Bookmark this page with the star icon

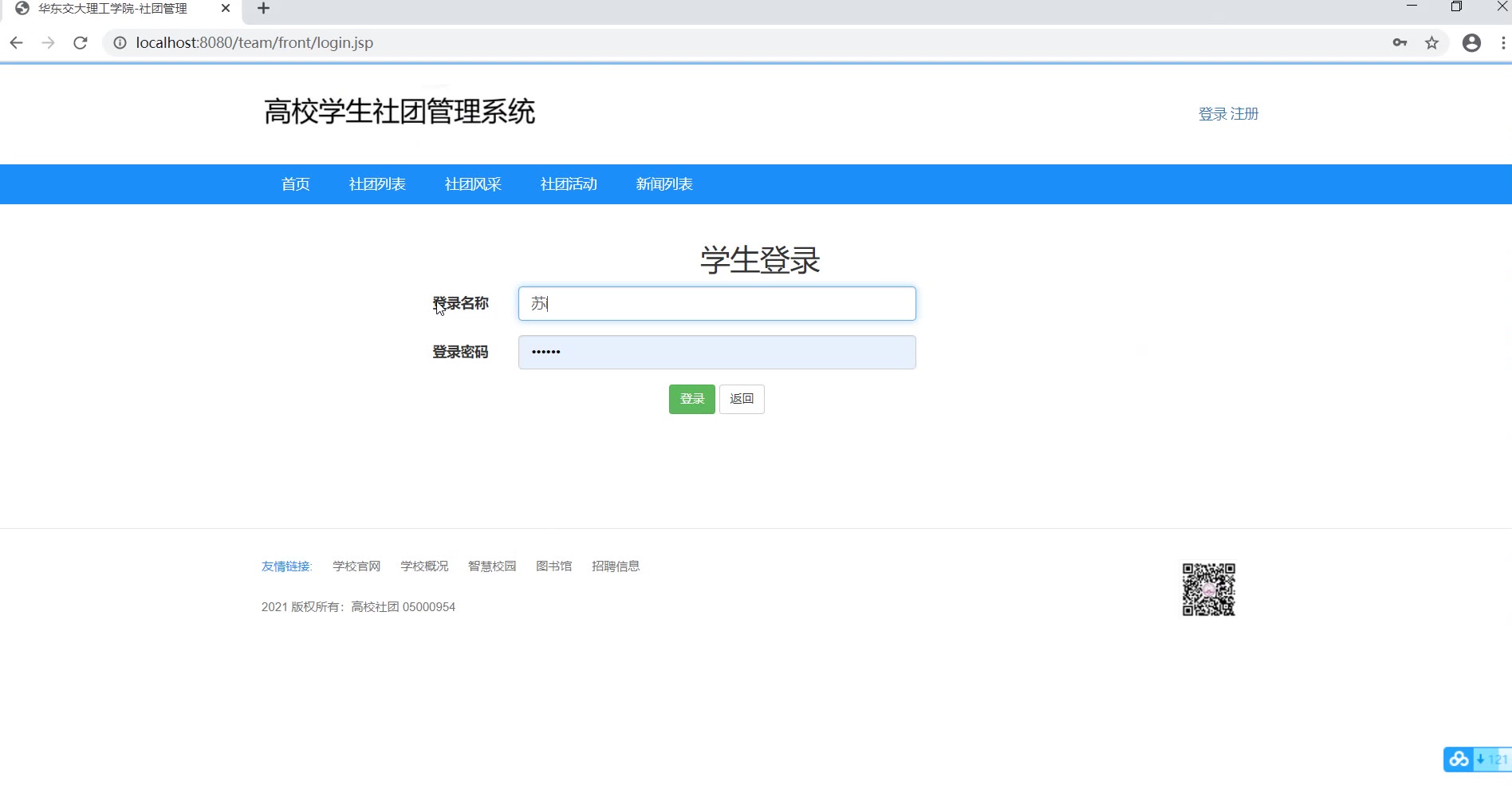1432,43
